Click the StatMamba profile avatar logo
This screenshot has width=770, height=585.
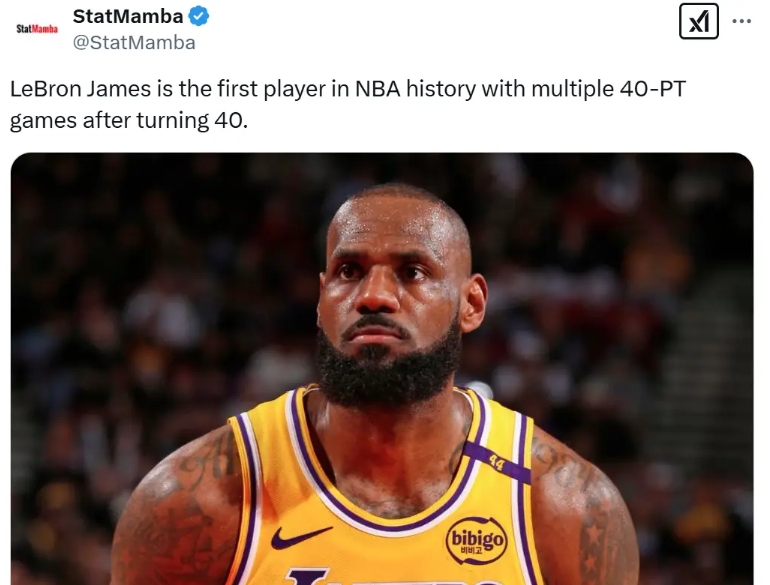37,29
